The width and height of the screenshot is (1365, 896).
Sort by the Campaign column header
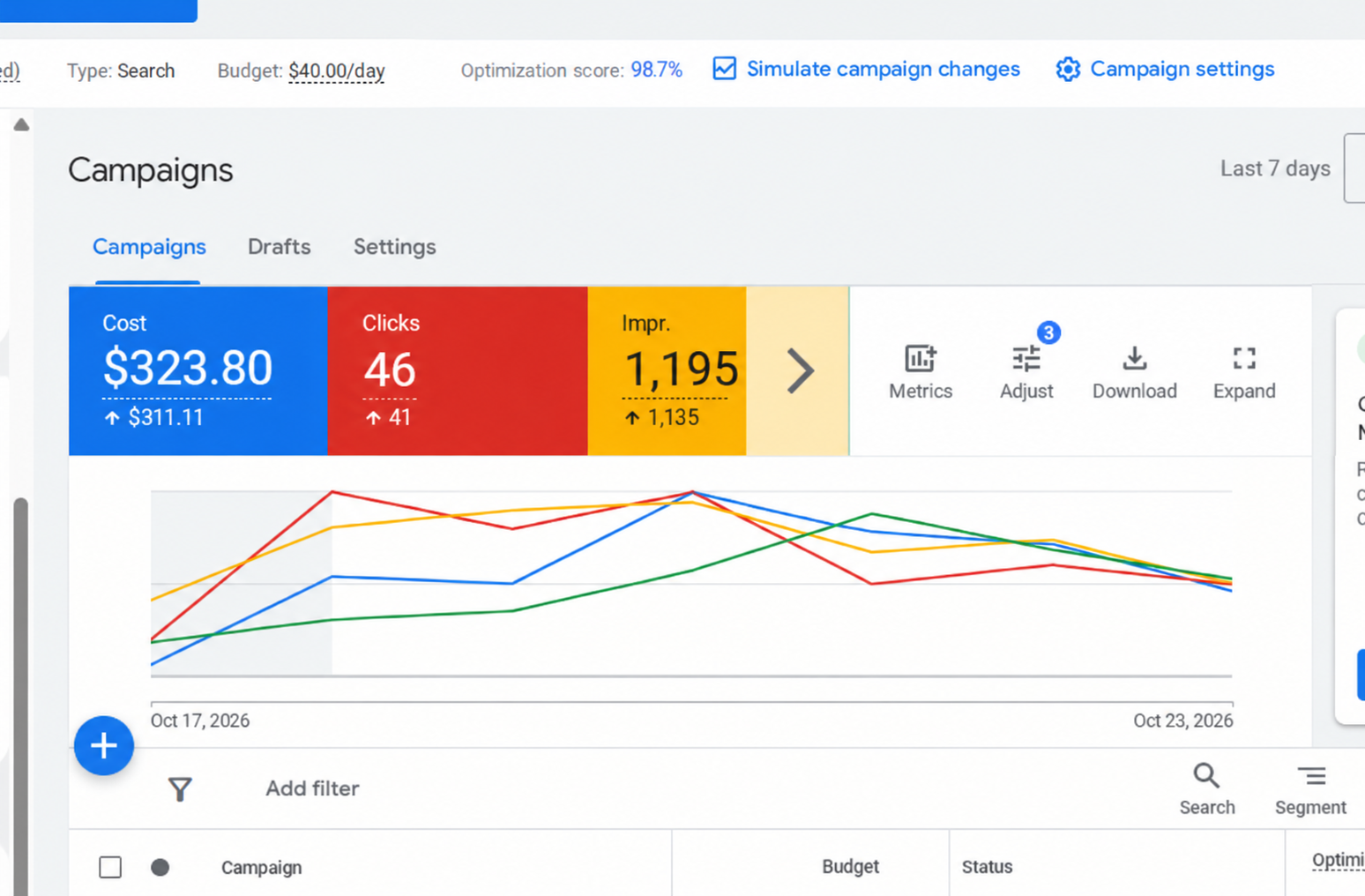[261, 868]
